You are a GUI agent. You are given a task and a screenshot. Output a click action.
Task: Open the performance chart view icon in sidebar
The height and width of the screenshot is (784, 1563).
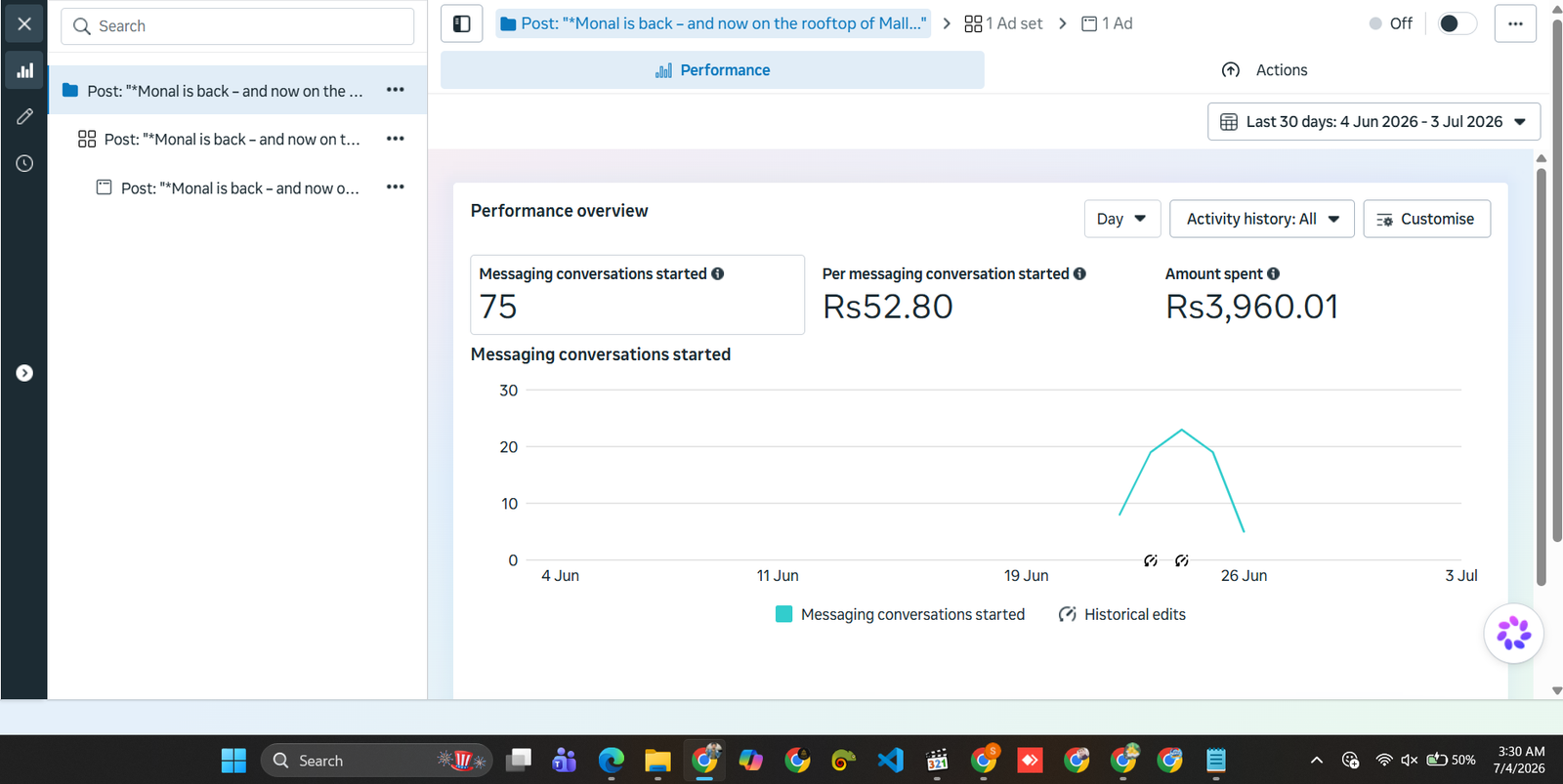pos(24,70)
